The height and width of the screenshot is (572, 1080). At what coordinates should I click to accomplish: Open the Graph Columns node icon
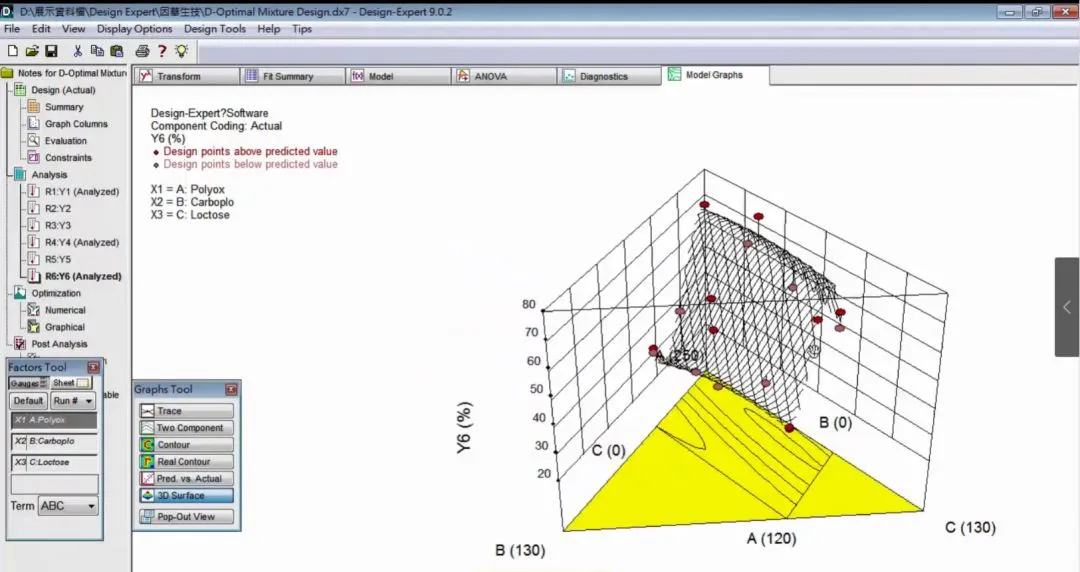33,123
